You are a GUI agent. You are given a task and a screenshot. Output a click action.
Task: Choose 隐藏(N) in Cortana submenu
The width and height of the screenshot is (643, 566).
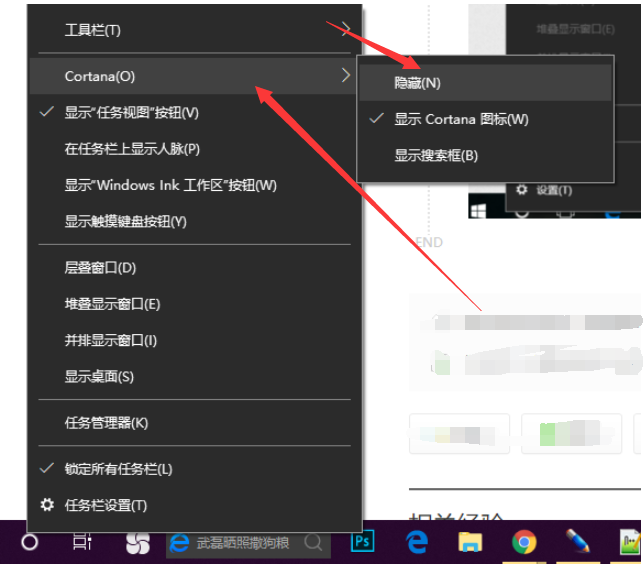pyautogui.click(x=417, y=83)
